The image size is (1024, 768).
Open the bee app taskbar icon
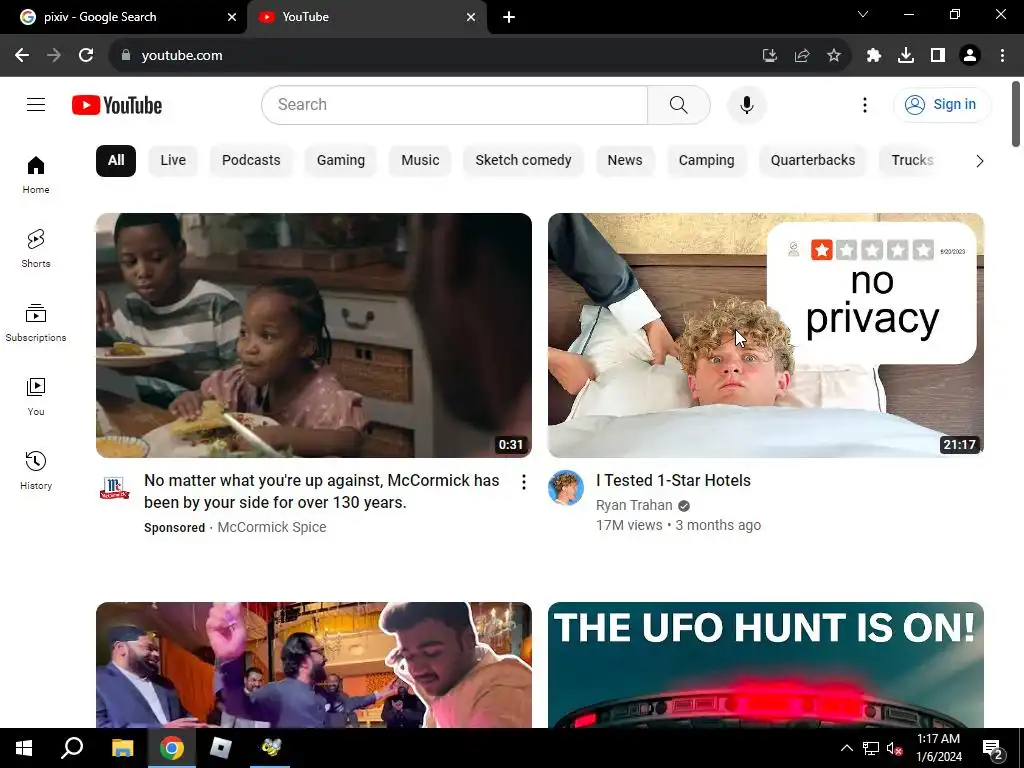(270, 748)
